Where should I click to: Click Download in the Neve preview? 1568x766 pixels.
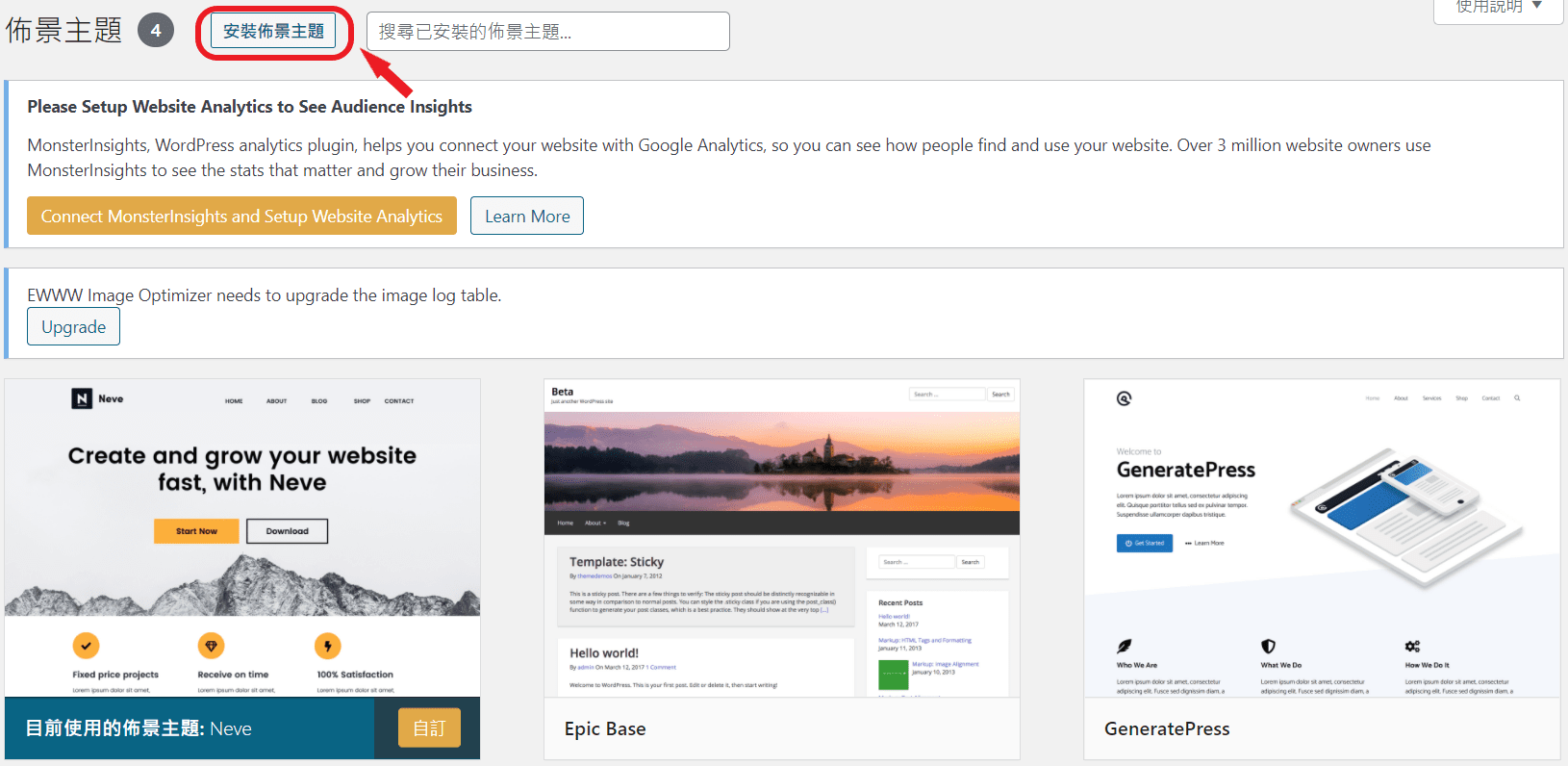point(287,531)
